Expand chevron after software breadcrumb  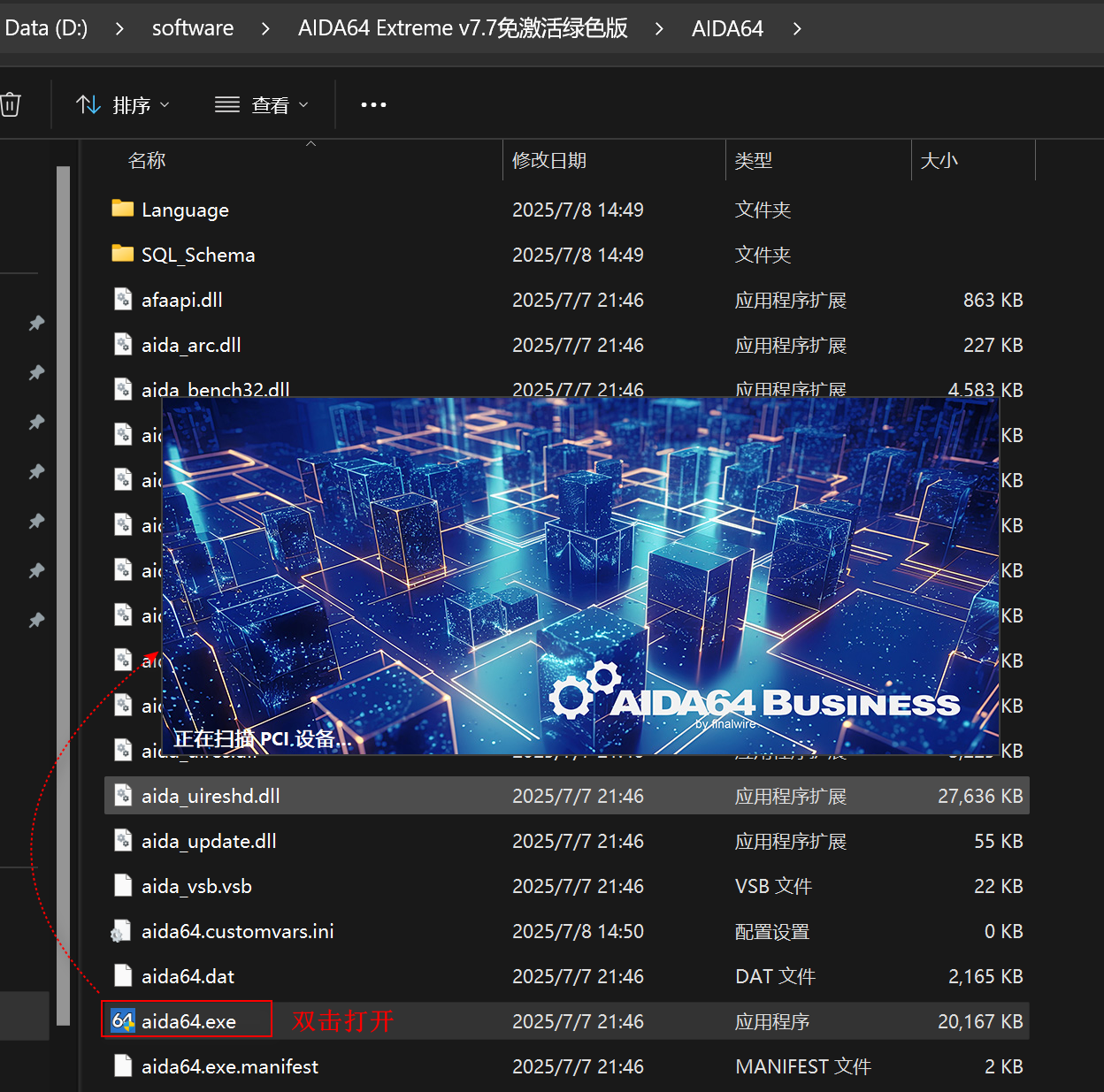[x=265, y=28]
